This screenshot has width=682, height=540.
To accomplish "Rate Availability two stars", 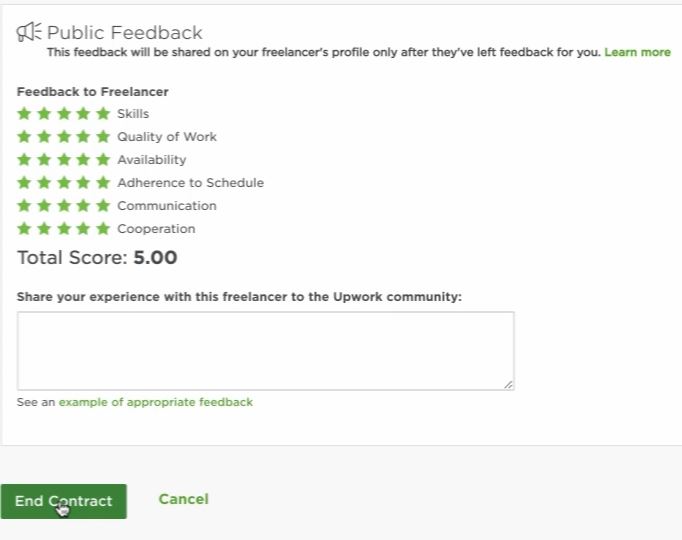I will point(44,160).
